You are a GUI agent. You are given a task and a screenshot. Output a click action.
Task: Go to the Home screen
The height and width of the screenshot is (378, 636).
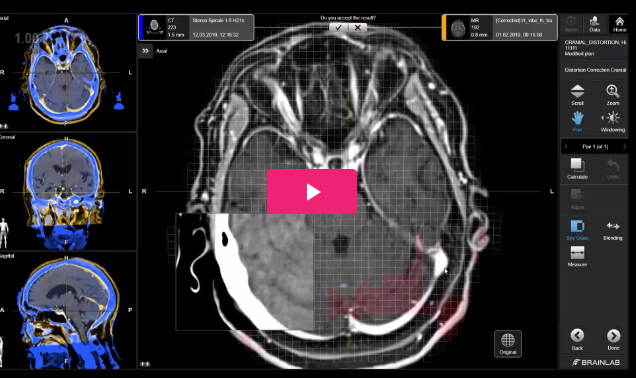pos(619,24)
